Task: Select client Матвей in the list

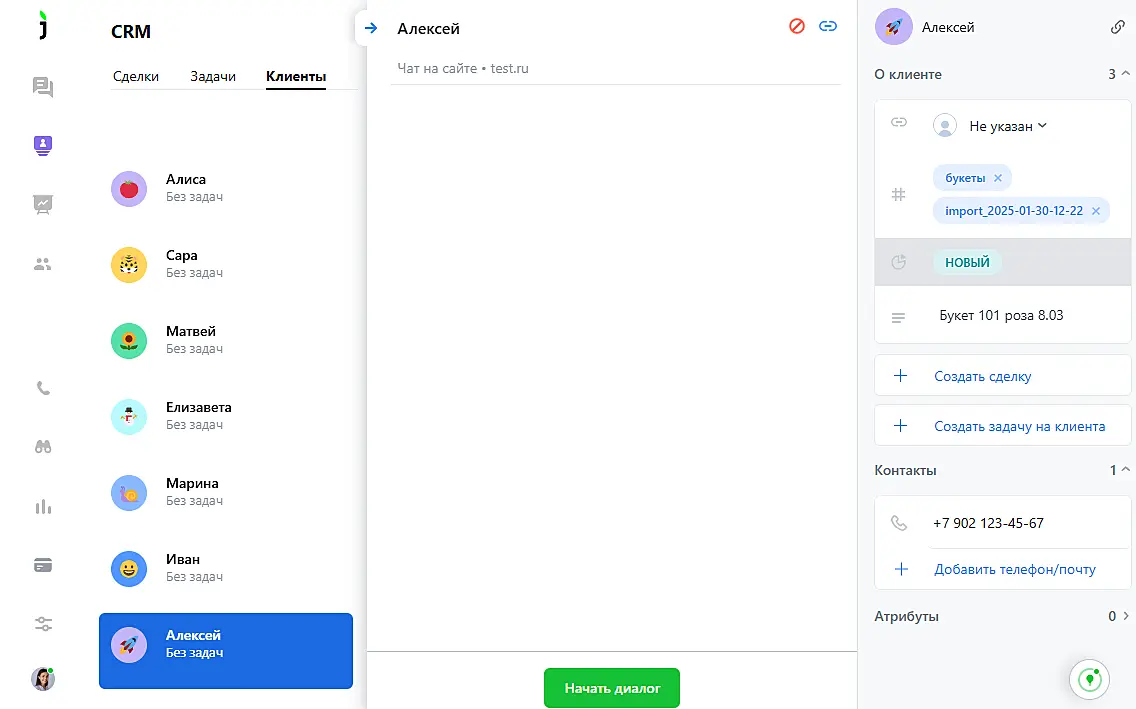Action: [226, 341]
